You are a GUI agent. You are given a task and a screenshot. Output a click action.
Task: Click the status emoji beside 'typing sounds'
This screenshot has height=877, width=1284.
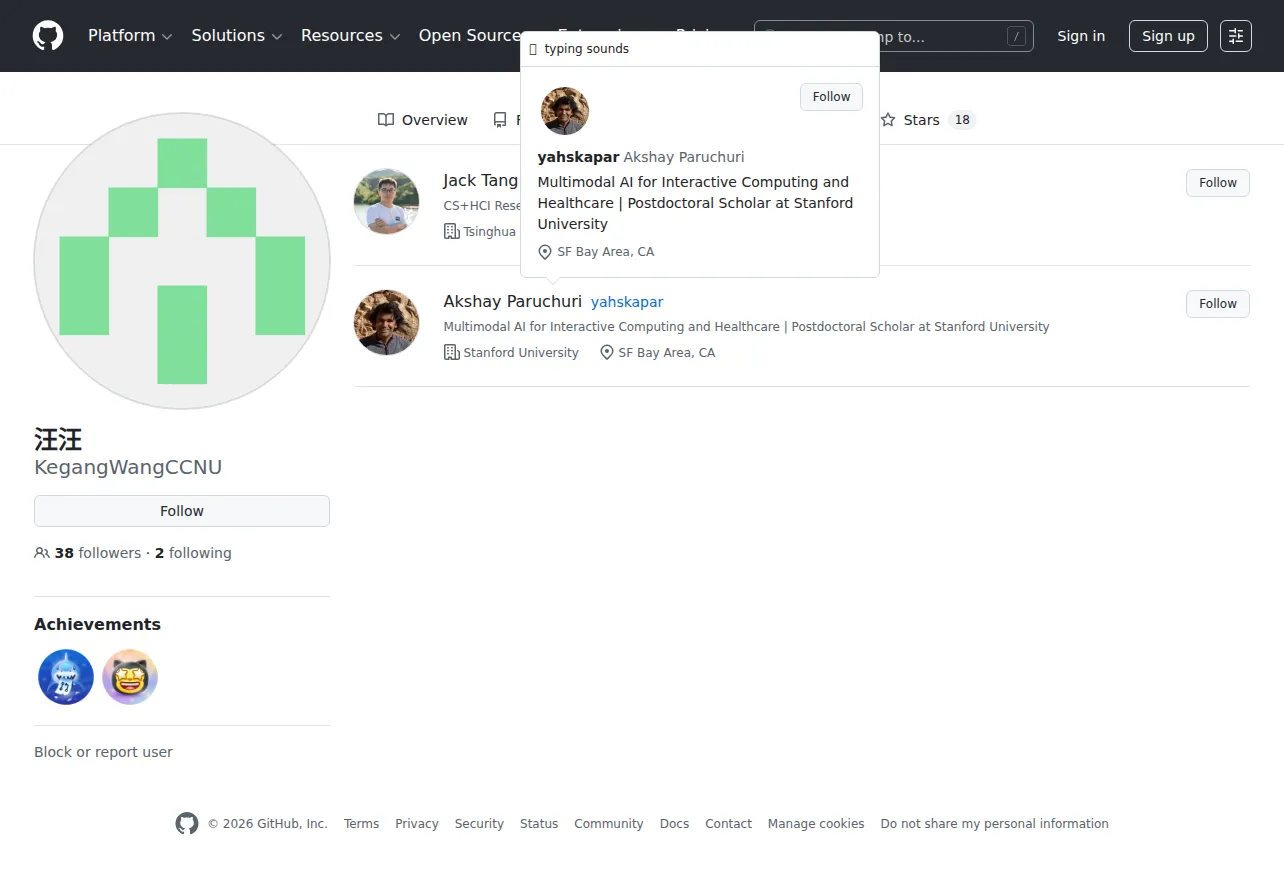(533, 49)
